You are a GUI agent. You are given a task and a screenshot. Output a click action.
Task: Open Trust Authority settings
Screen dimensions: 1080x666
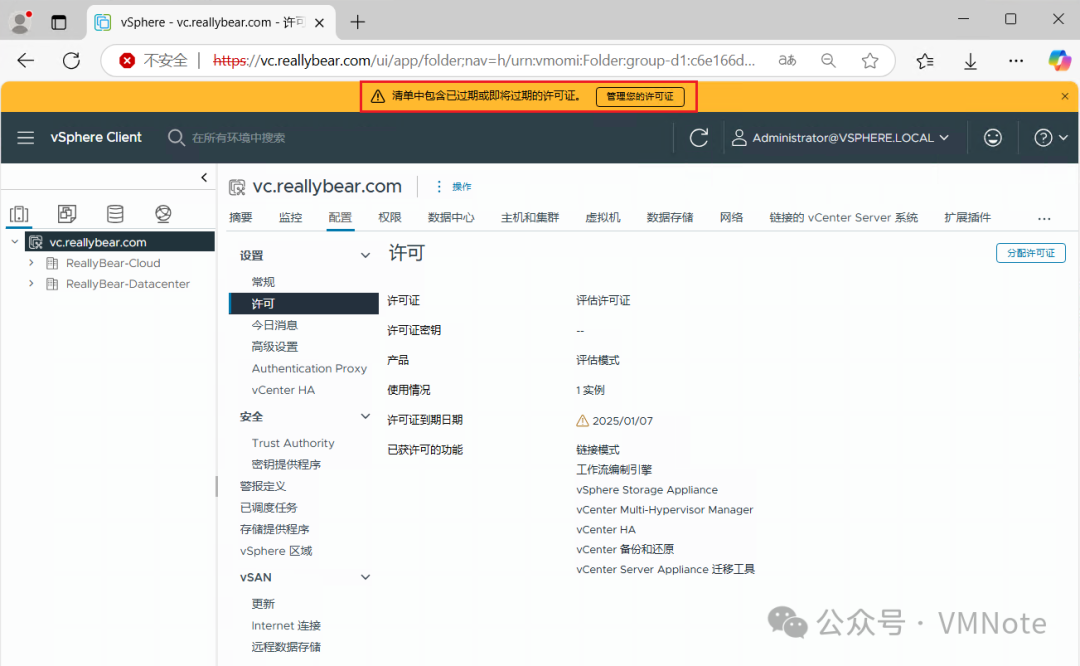(293, 443)
